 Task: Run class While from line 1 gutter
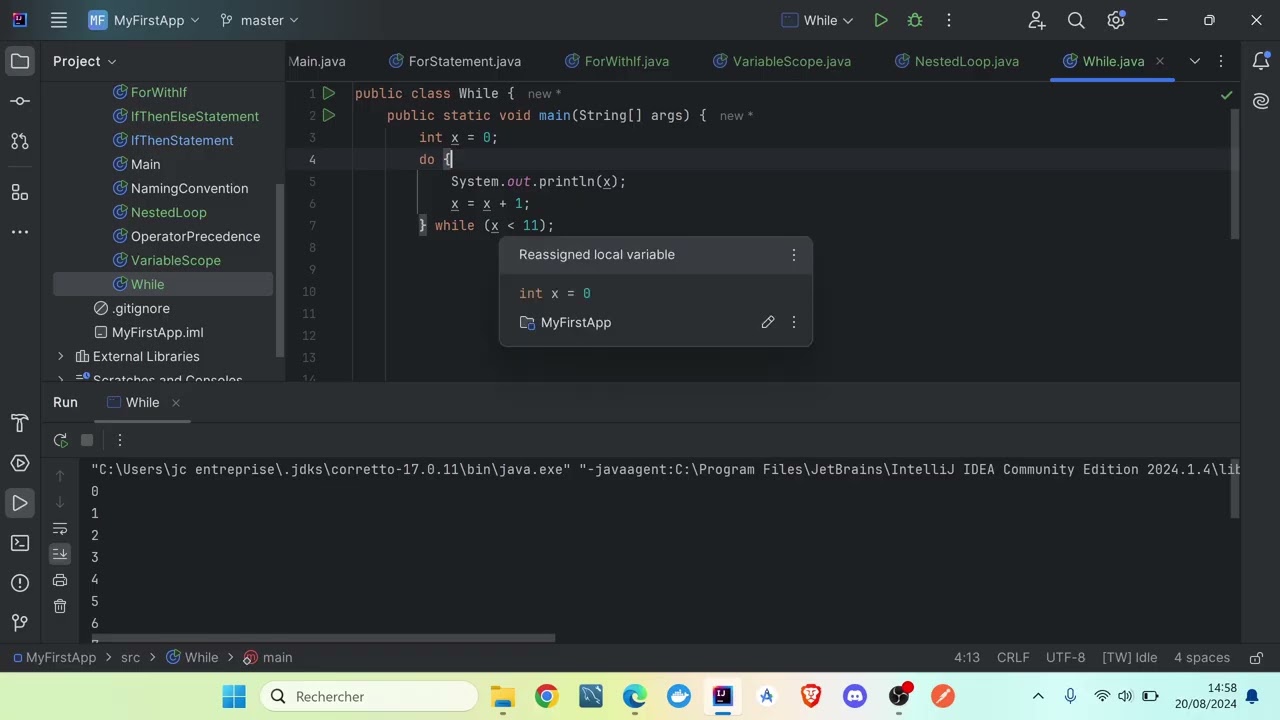pyautogui.click(x=328, y=93)
